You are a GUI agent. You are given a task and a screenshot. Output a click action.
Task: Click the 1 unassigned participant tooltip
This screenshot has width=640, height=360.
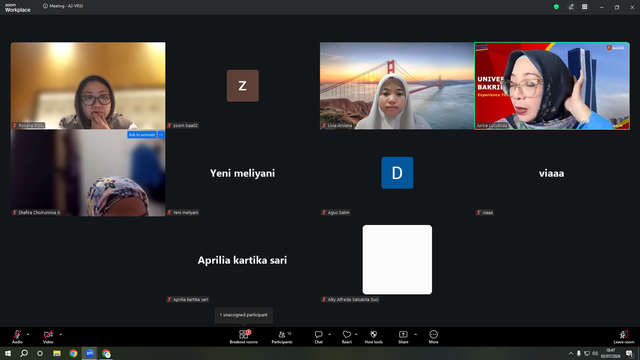244,315
